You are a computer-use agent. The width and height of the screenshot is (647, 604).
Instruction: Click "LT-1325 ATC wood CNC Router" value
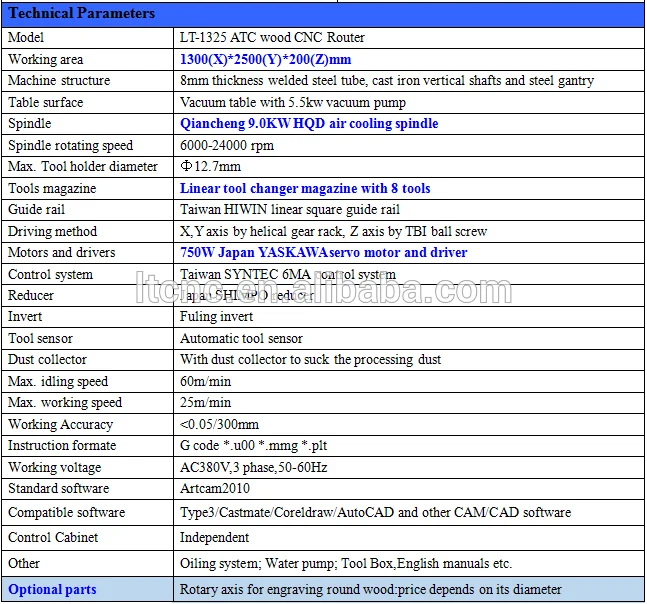click(x=272, y=38)
